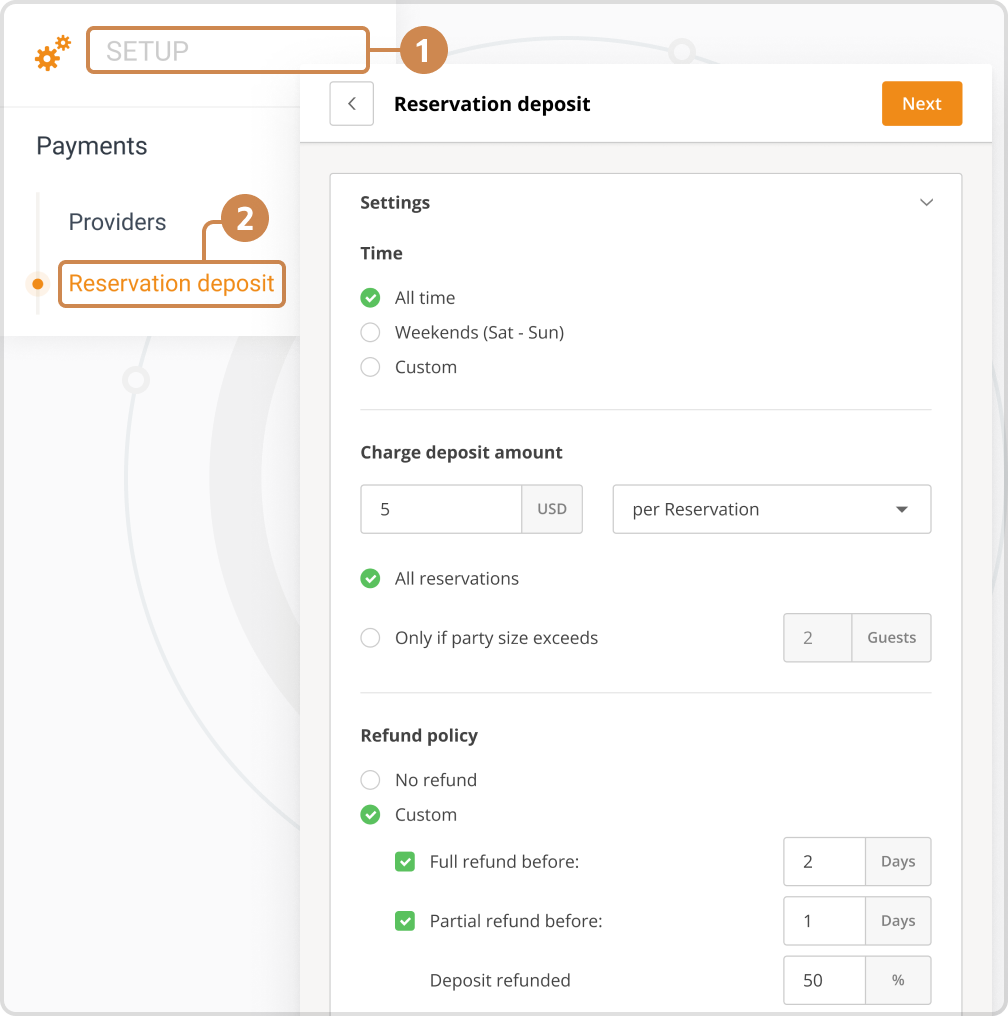Uncheck the Full refund before checkbox
The image size is (1008, 1016).
click(405, 861)
